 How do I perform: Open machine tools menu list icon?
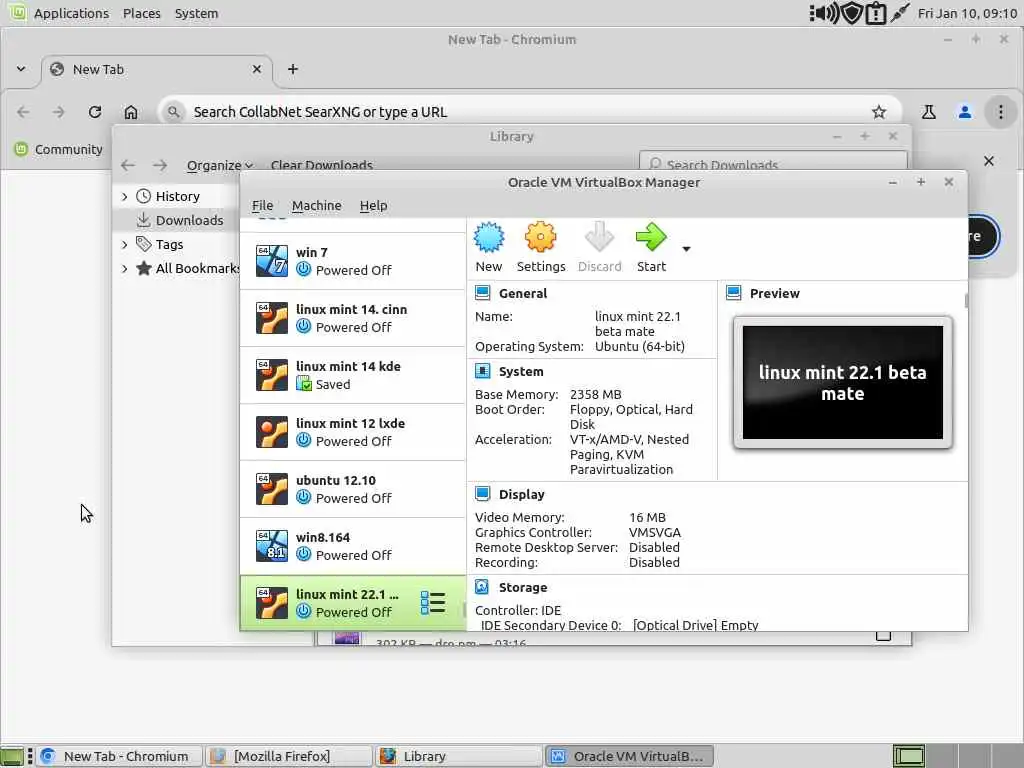(x=432, y=603)
